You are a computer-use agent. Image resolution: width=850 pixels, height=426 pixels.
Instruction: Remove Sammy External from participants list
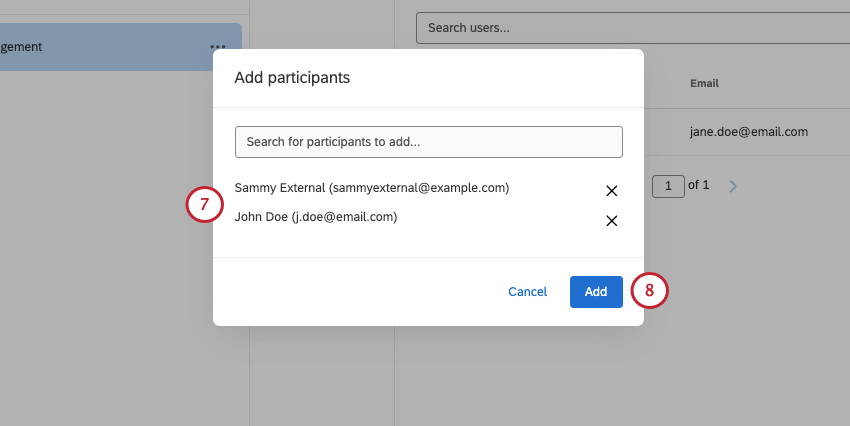(x=611, y=191)
